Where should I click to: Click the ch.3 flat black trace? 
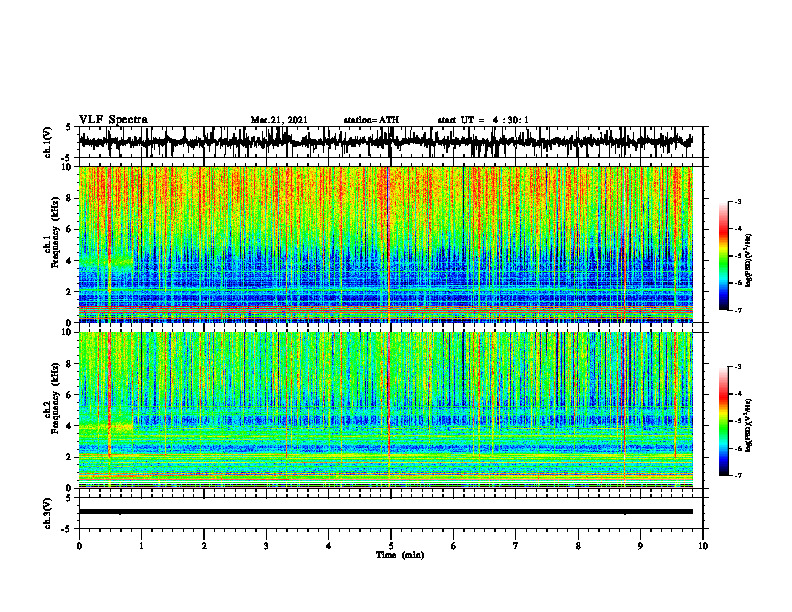[x=385, y=512]
